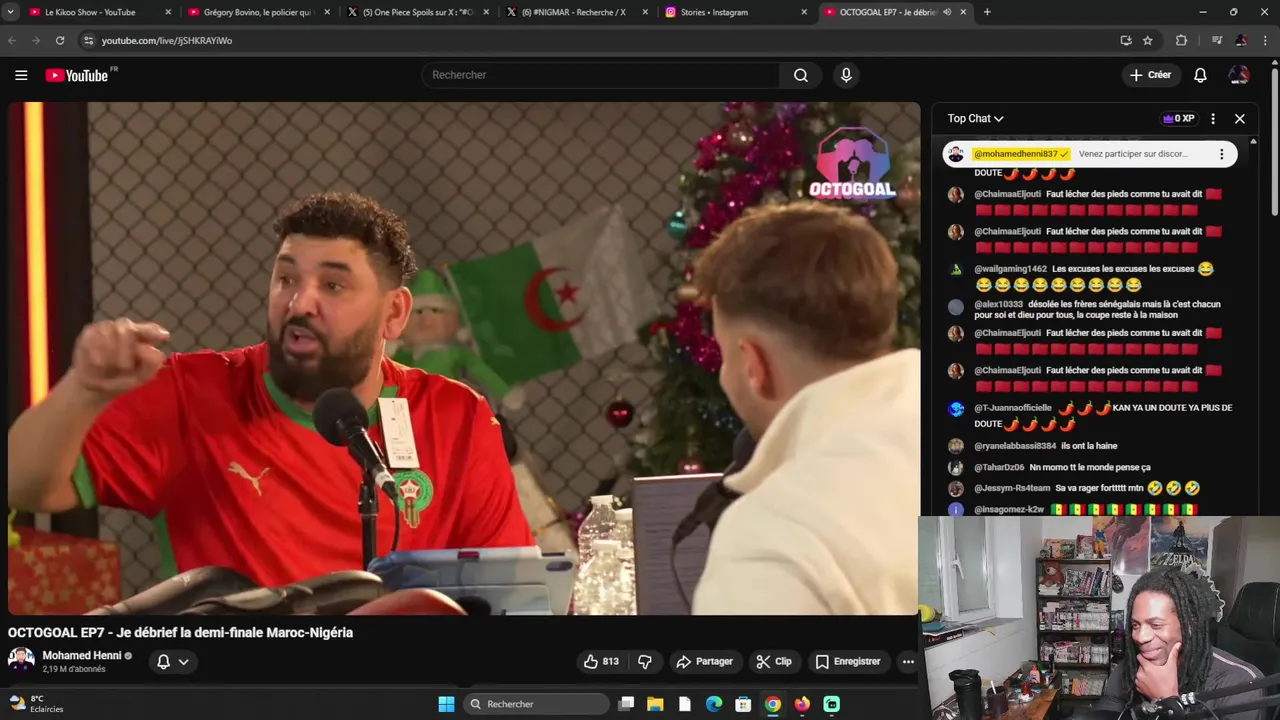Start voice search with the microphone icon
Image resolution: width=1280 pixels, height=720 pixels.
tap(846, 75)
